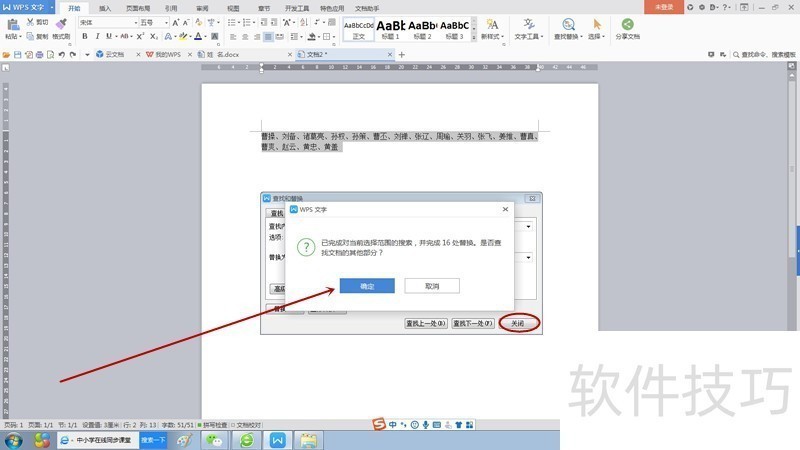The height and width of the screenshot is (450, 800).
Task: Switch to the Insert ribbon tab
Action: click(105, 8)
